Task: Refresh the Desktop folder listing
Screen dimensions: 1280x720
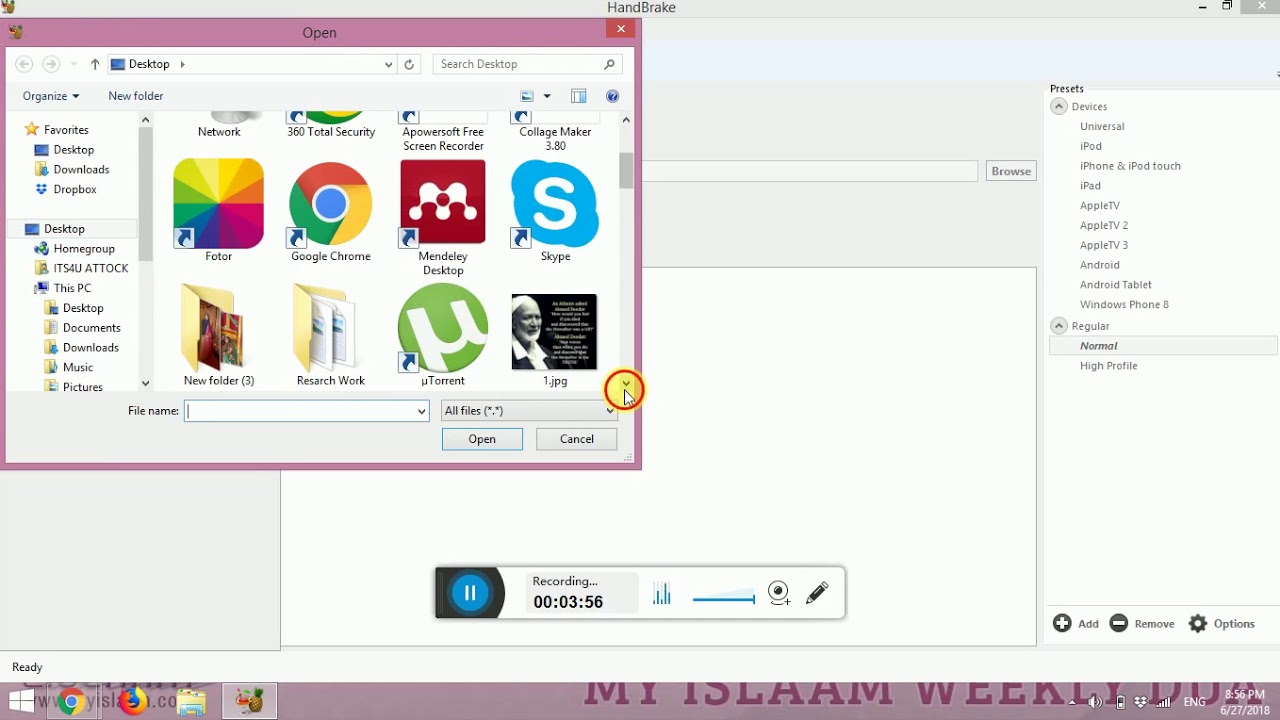Action: pos(409,64)
